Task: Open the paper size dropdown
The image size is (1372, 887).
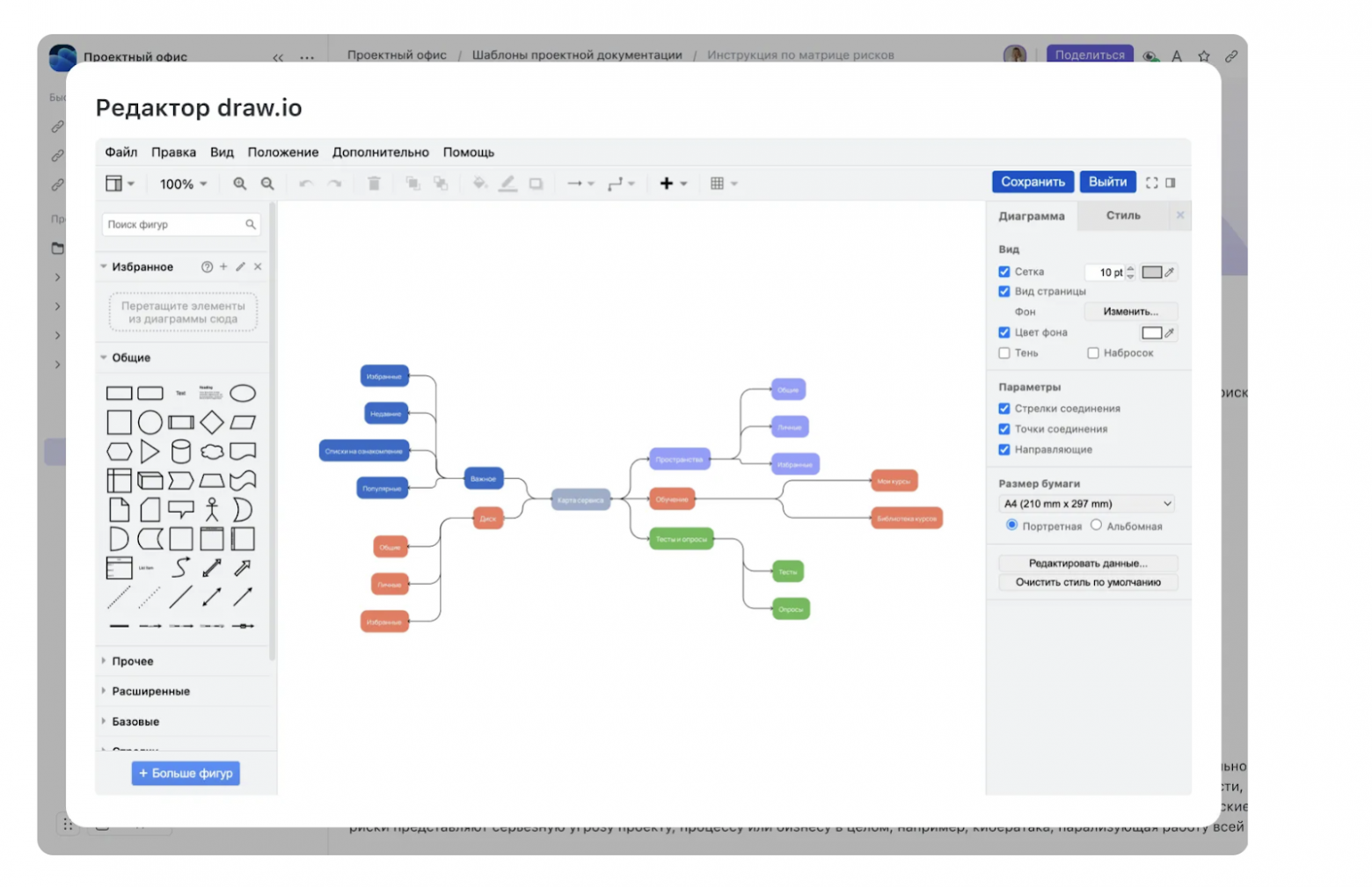Action: pyautogui.click(x=1085, y=503)
